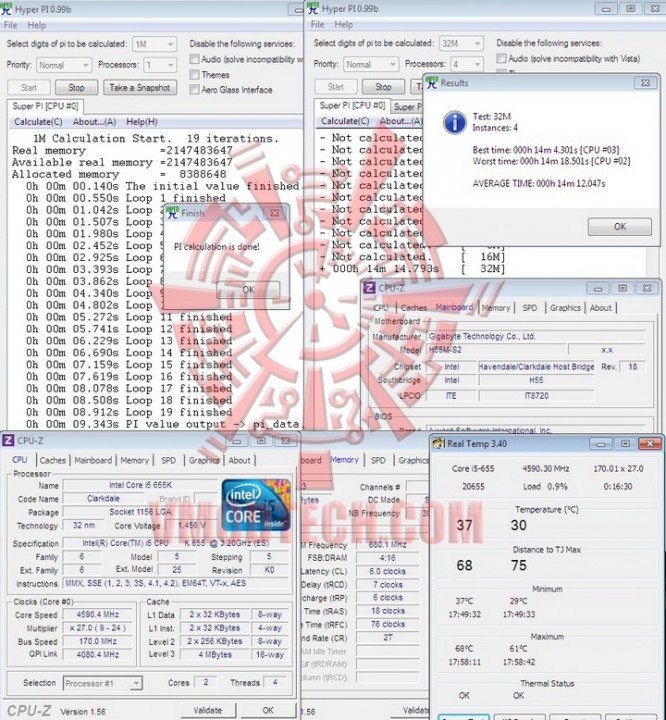The width and height of the screenshot is (666, 720).
Task: Click the CPU-Z Z icon in front CPU-Z title
Action: click(x=8, y=440)
